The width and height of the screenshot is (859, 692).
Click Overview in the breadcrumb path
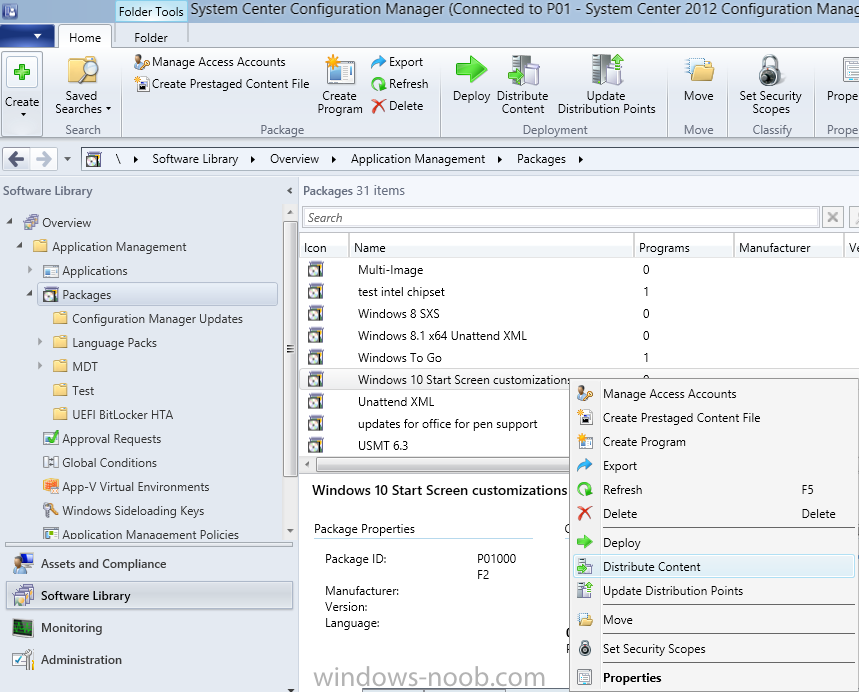[294, 159]
